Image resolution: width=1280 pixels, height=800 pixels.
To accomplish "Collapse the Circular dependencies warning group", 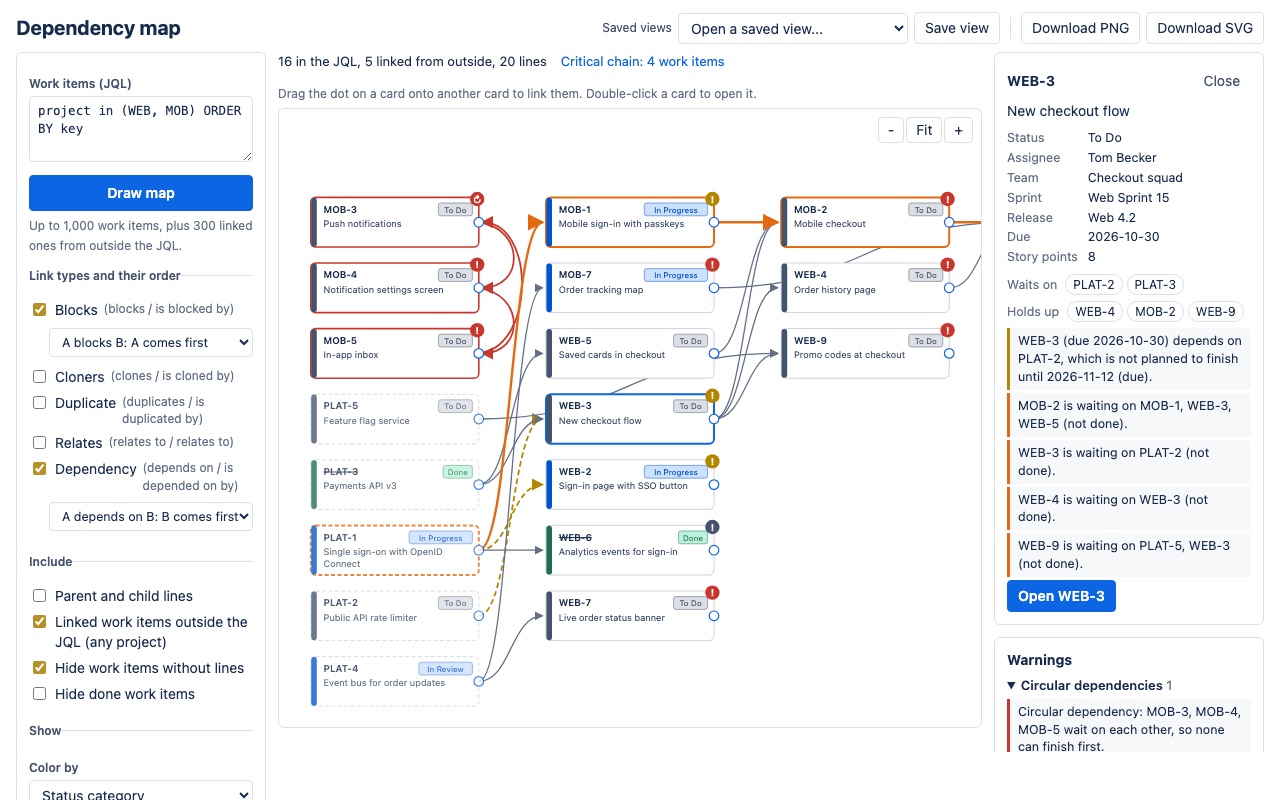I will click(x=1090, y=686).
